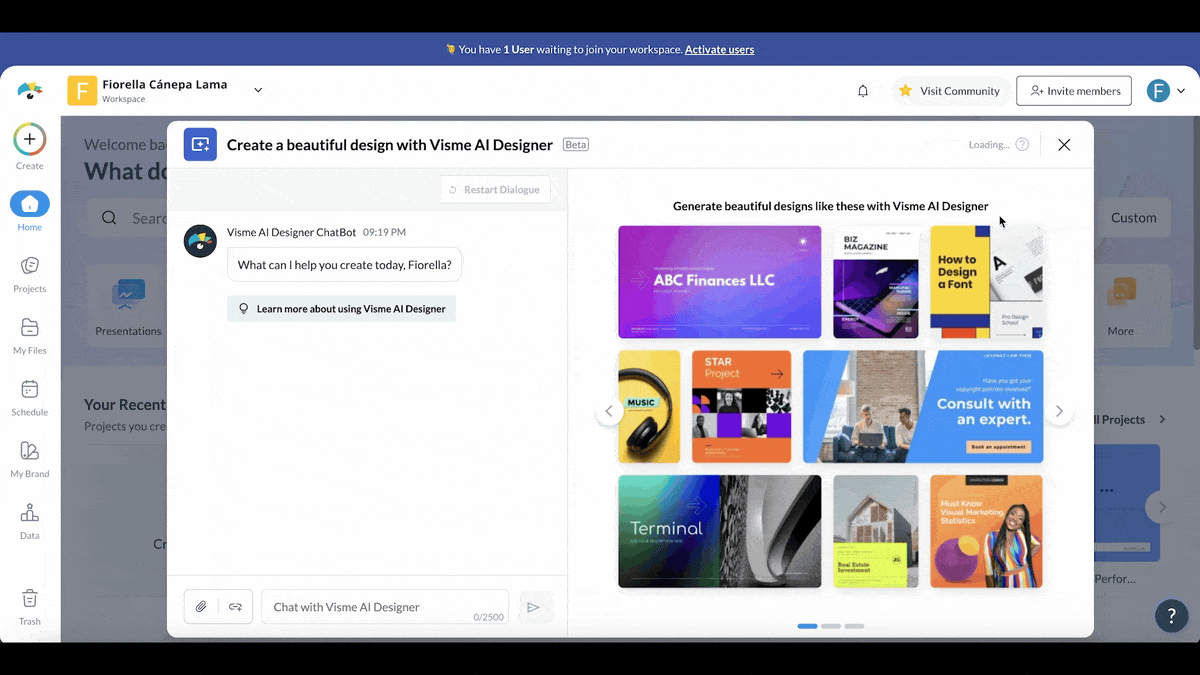Screen dimensions: 1200x675
Task: Click the ABC Finances LLC design thumbnail
Action: 719,281
